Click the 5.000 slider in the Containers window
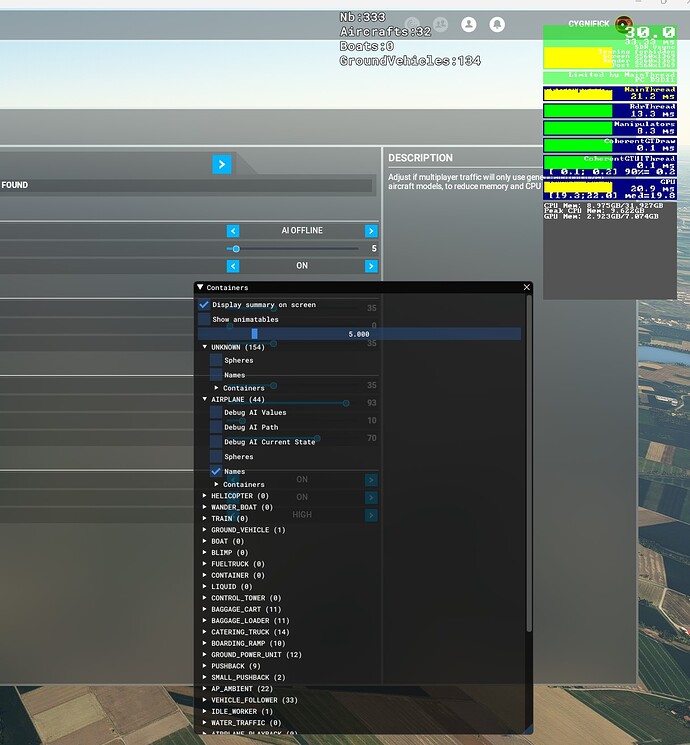Viewport: 690px width, 745px height. (359, 334)
